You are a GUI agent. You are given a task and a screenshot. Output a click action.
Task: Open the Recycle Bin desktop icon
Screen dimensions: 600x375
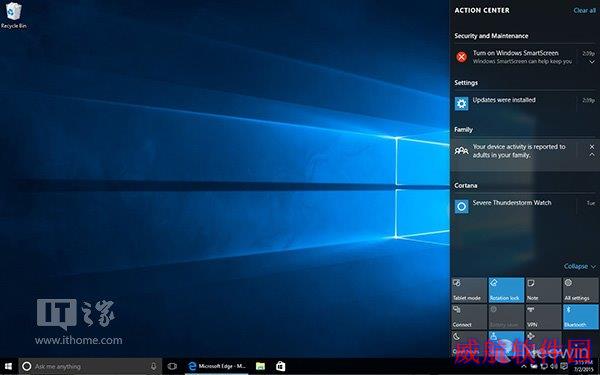tap(13, 15)
